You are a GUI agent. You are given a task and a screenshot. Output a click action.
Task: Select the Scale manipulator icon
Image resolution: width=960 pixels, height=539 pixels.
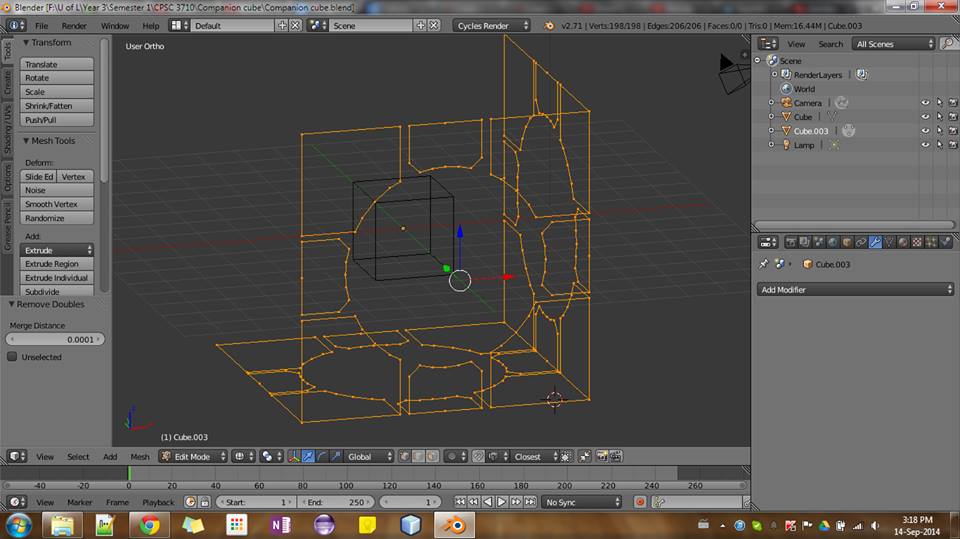point(337,456)
